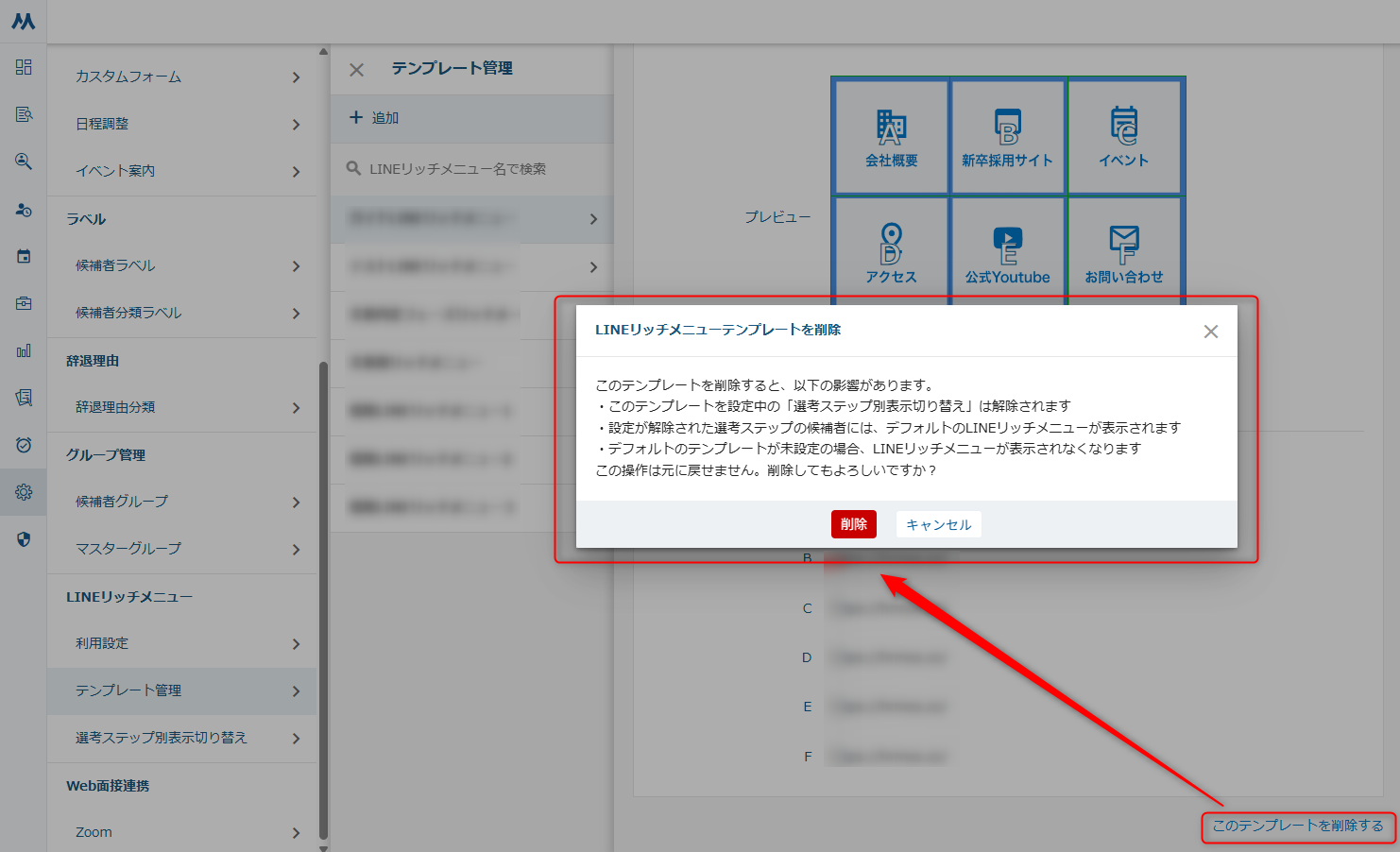Select テンプレート管理 in the settings menu

pos(184,690)
